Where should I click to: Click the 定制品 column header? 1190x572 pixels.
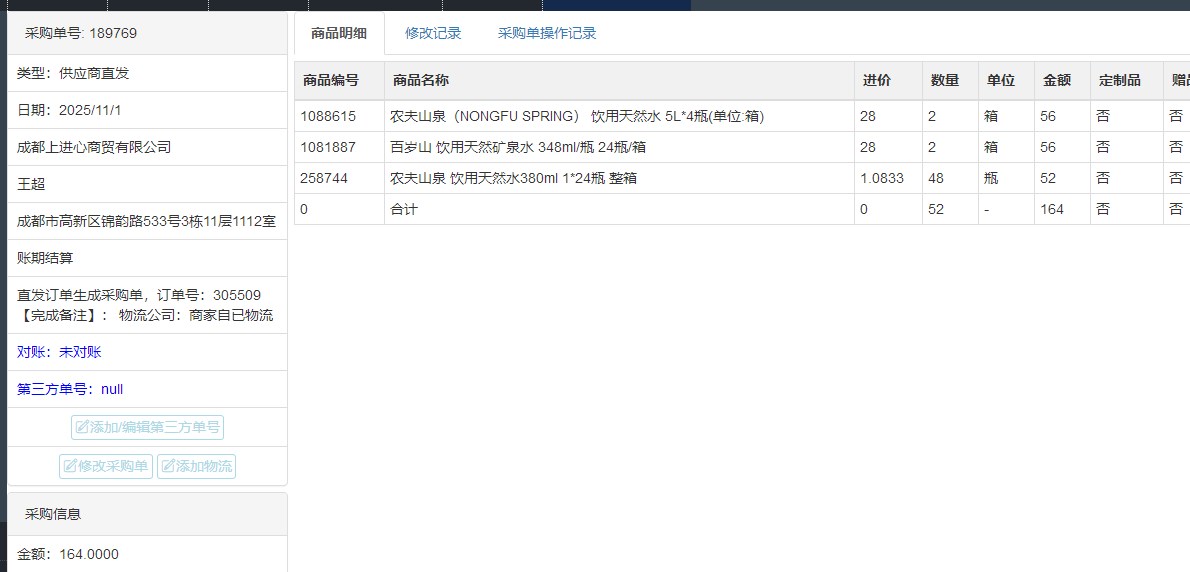click(1119, 80)
